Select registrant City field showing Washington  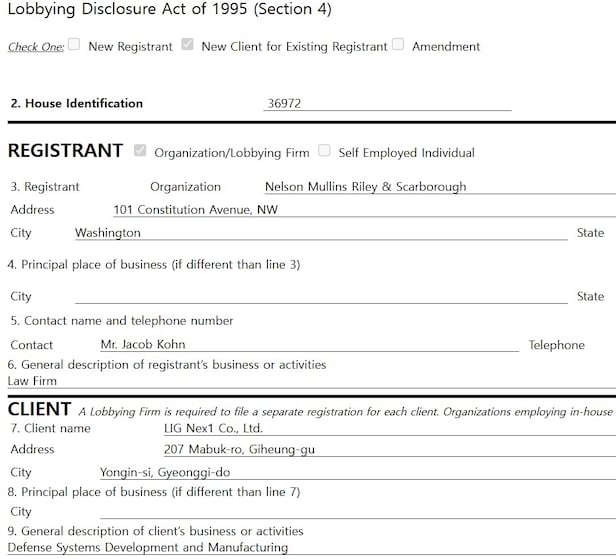click(x=320, y=233)
